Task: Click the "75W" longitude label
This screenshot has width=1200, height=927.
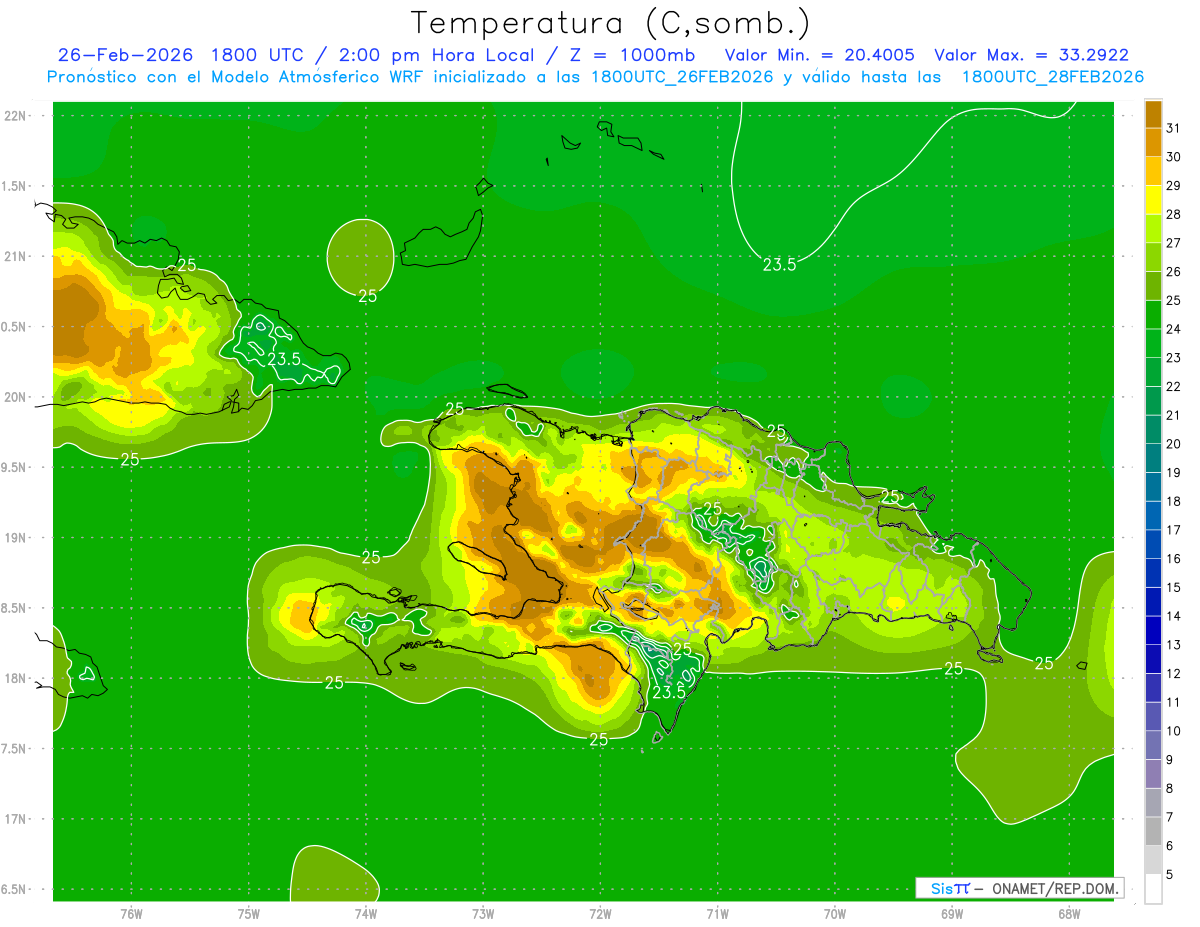Action: tap(249, 914)
